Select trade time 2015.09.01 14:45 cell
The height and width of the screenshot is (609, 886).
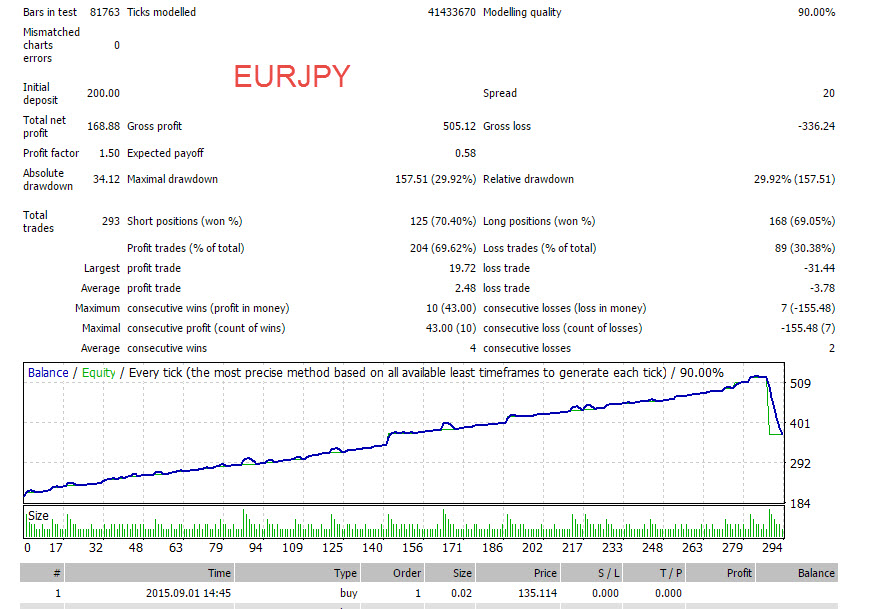point(188,593)
